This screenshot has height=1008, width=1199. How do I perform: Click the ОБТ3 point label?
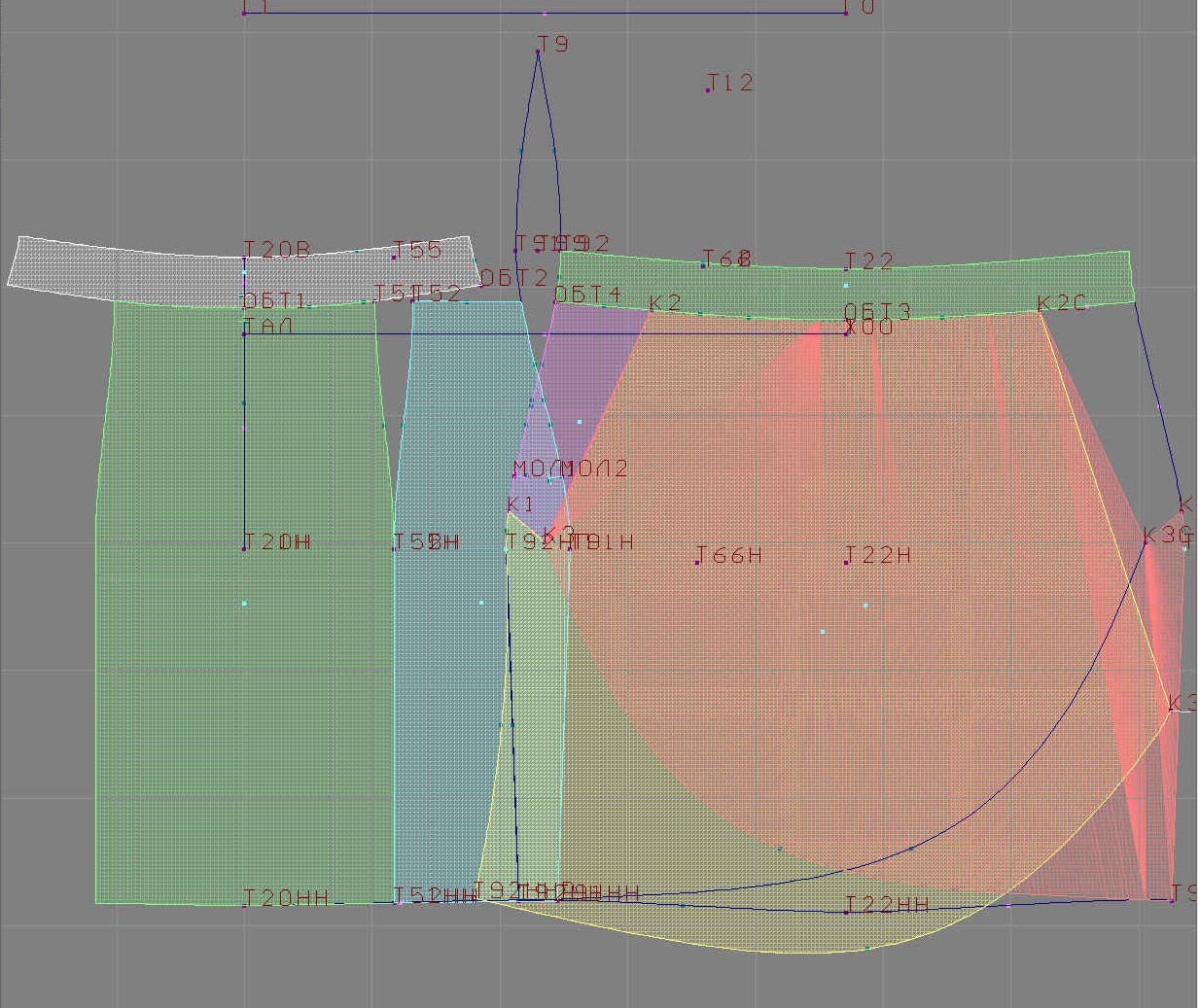tap(876, 311)
